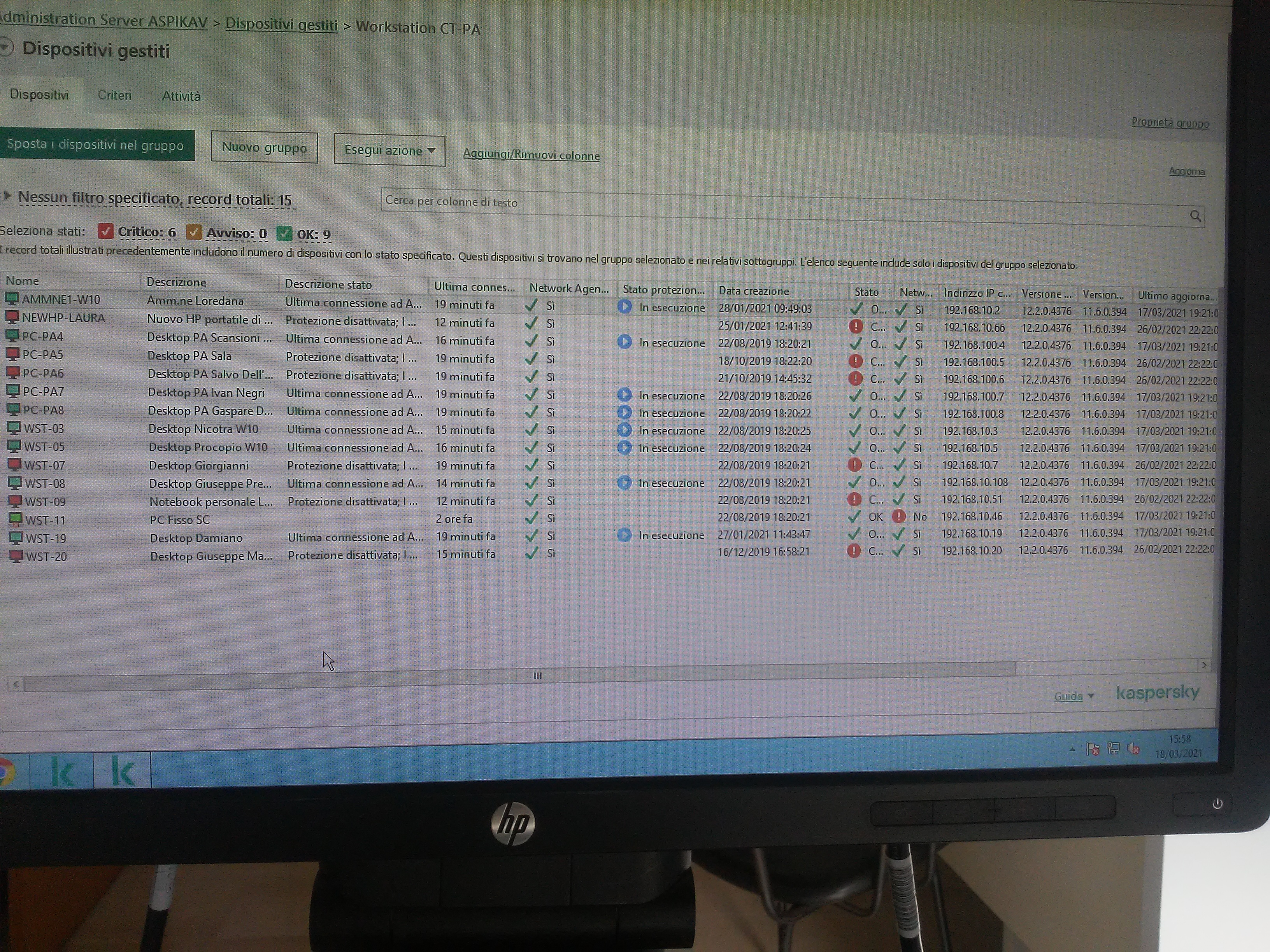Click the horizontal scrollbar right arrow
The width and height of the screenshot is (1270, 952).
pos(1203,665)
